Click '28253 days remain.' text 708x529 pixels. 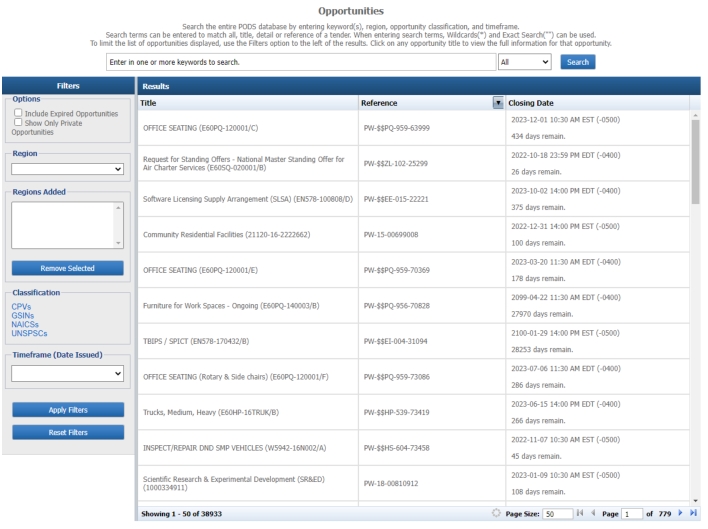click(x=542, y=350)
